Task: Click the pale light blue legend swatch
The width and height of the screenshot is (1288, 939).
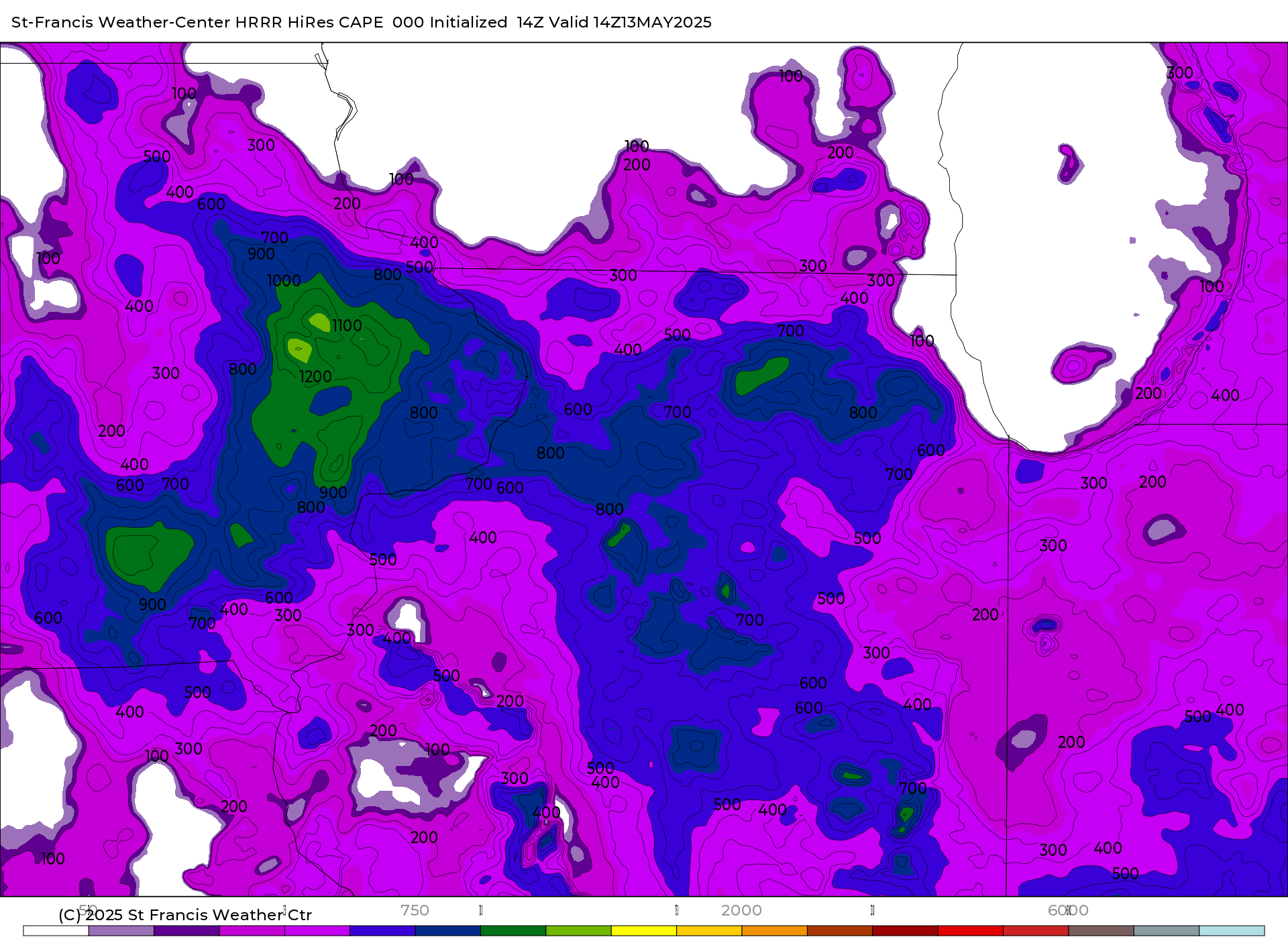Action: (1232, 931)
